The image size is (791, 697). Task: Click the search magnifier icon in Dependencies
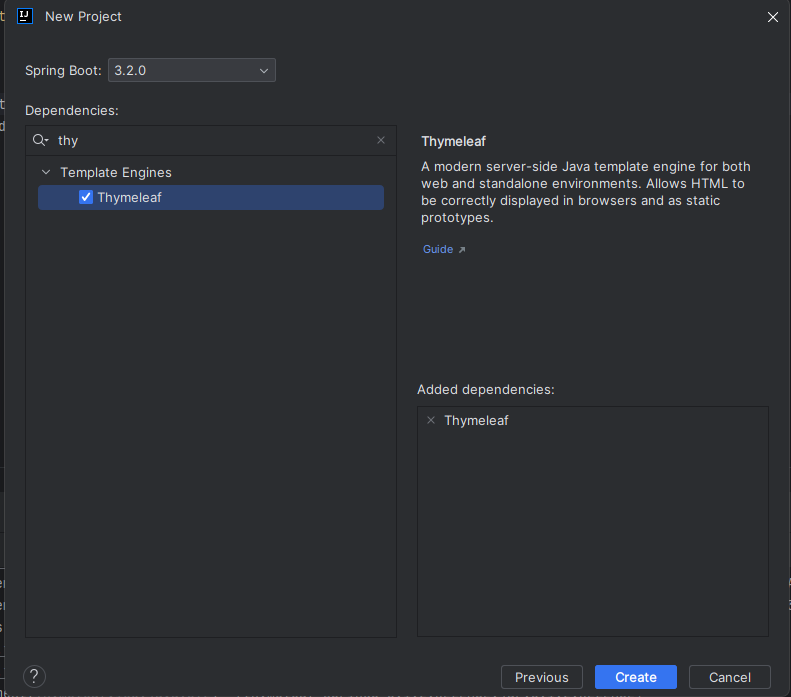coord(40,140)
